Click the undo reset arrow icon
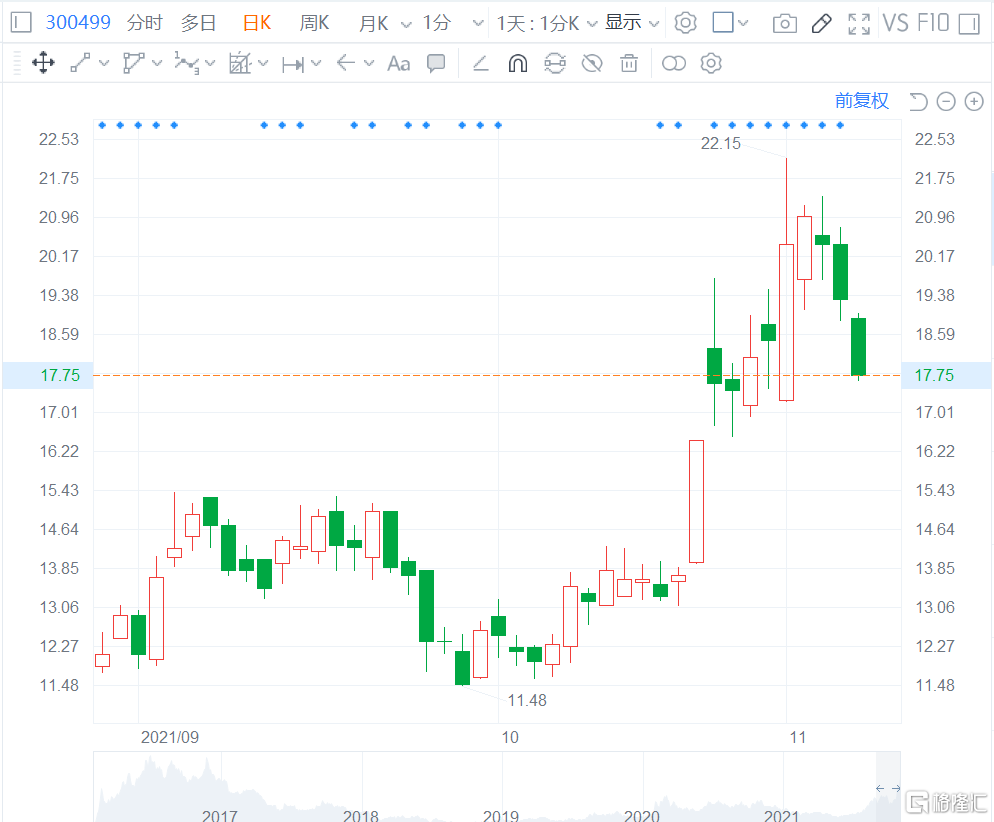994x822 pixels. click(919, 101)
